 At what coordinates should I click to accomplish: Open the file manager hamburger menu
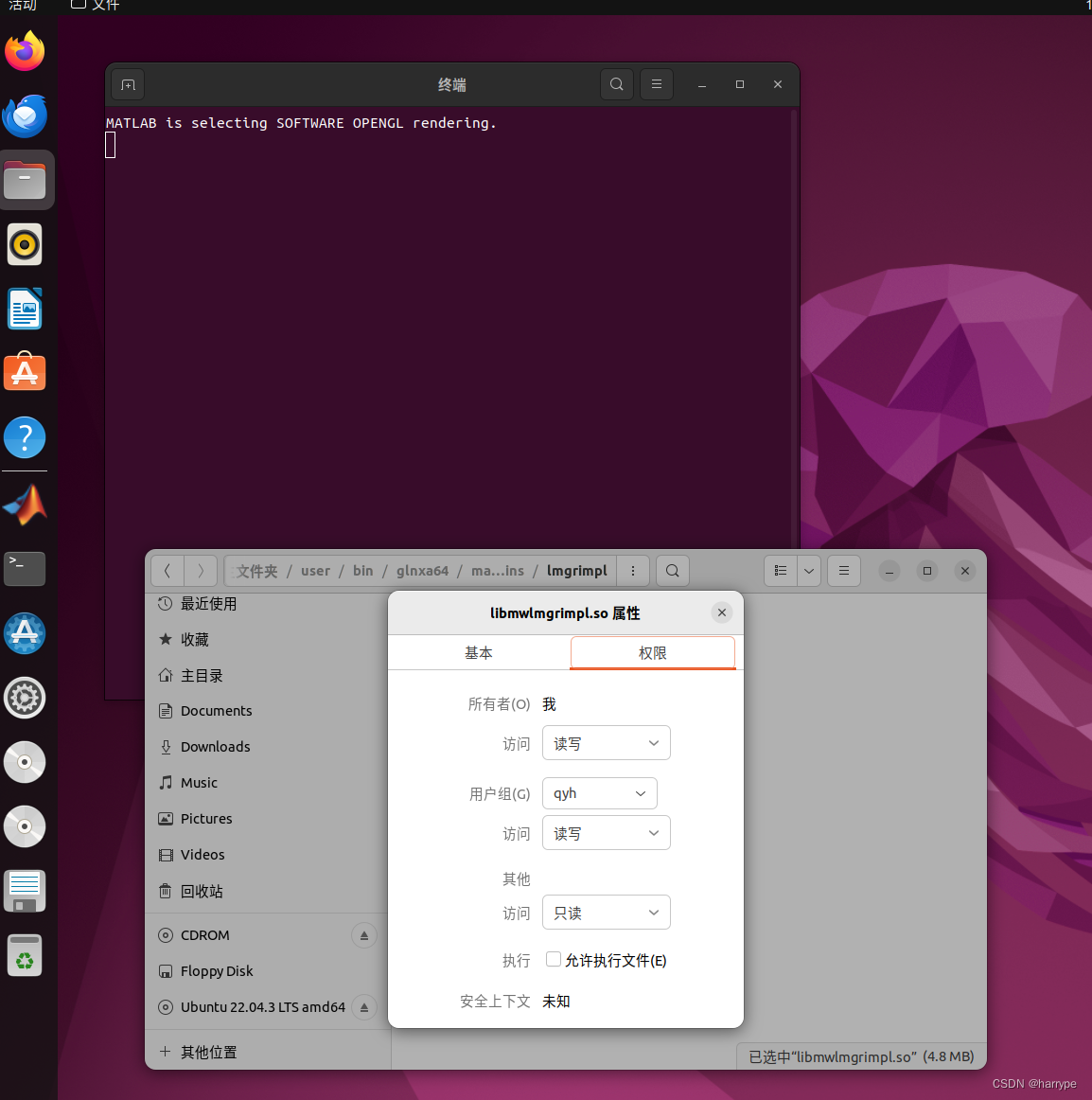click(x=843, y=571)
